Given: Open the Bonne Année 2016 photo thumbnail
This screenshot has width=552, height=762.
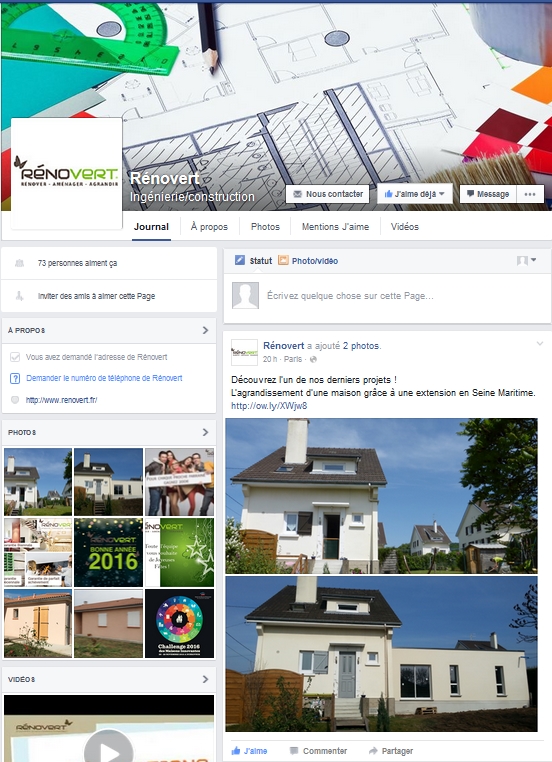Looking at the screenshot, I should [x=108, y=552].
